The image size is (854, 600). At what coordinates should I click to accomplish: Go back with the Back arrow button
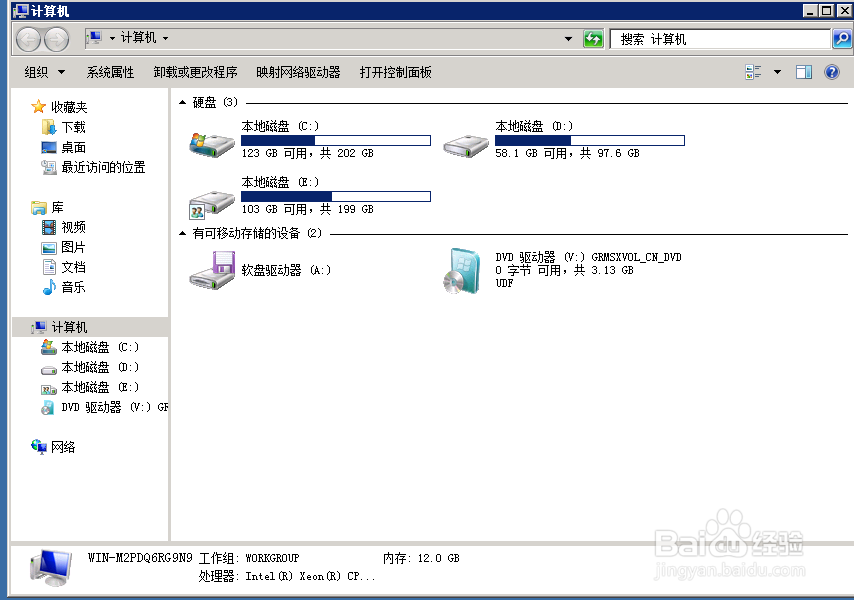[x=28, y=39]
